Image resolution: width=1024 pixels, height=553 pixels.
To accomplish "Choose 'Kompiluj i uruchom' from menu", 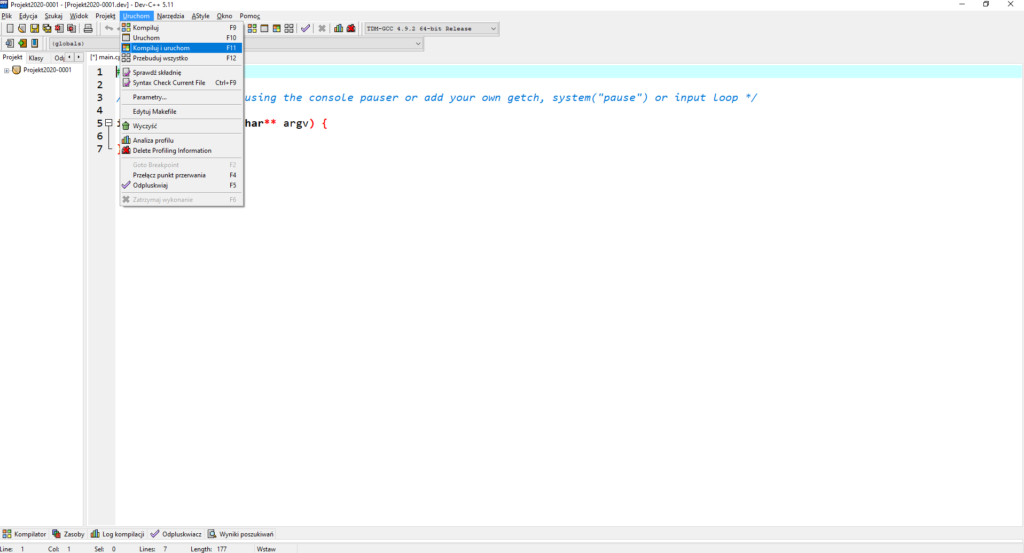I will tap(161, 48).
